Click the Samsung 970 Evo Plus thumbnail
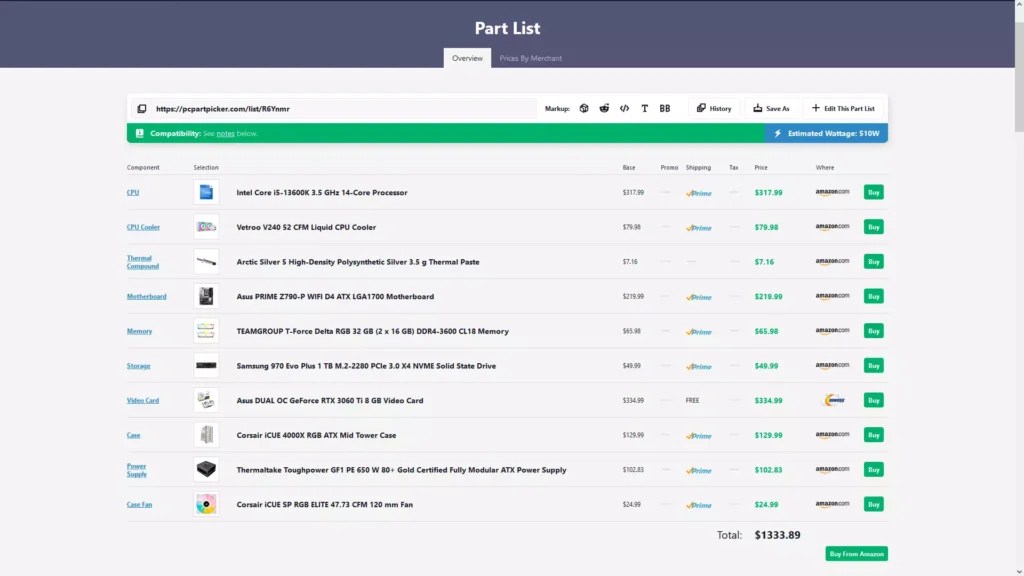Viewport: 1024px width, 576px height. click(206, 366)
